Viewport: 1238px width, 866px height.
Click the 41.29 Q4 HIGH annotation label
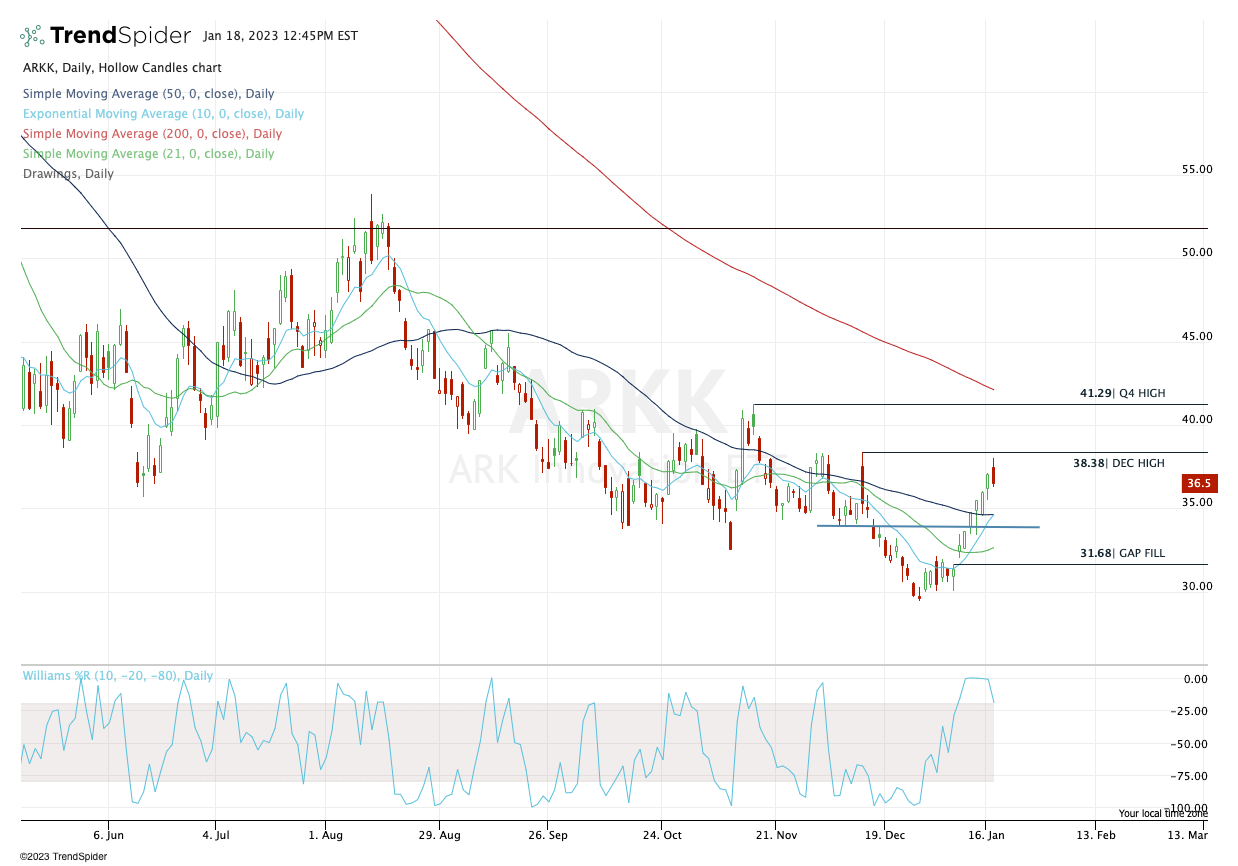1122,394
